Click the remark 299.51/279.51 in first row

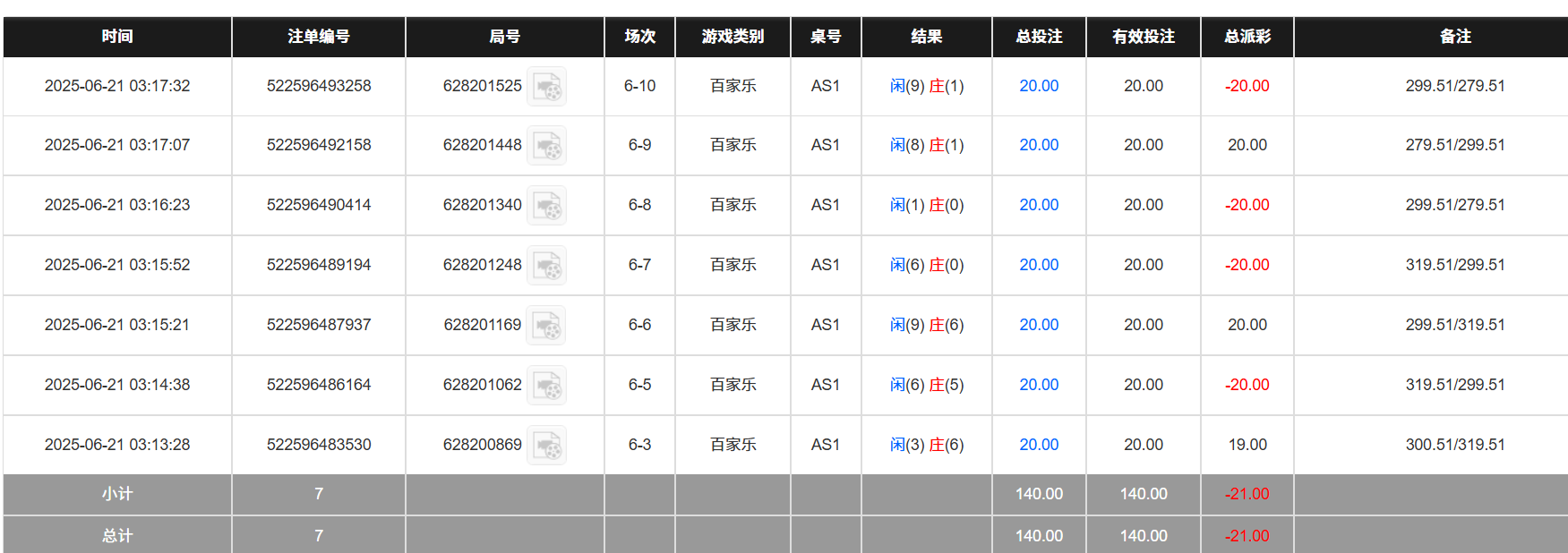tap(1455, 86)
